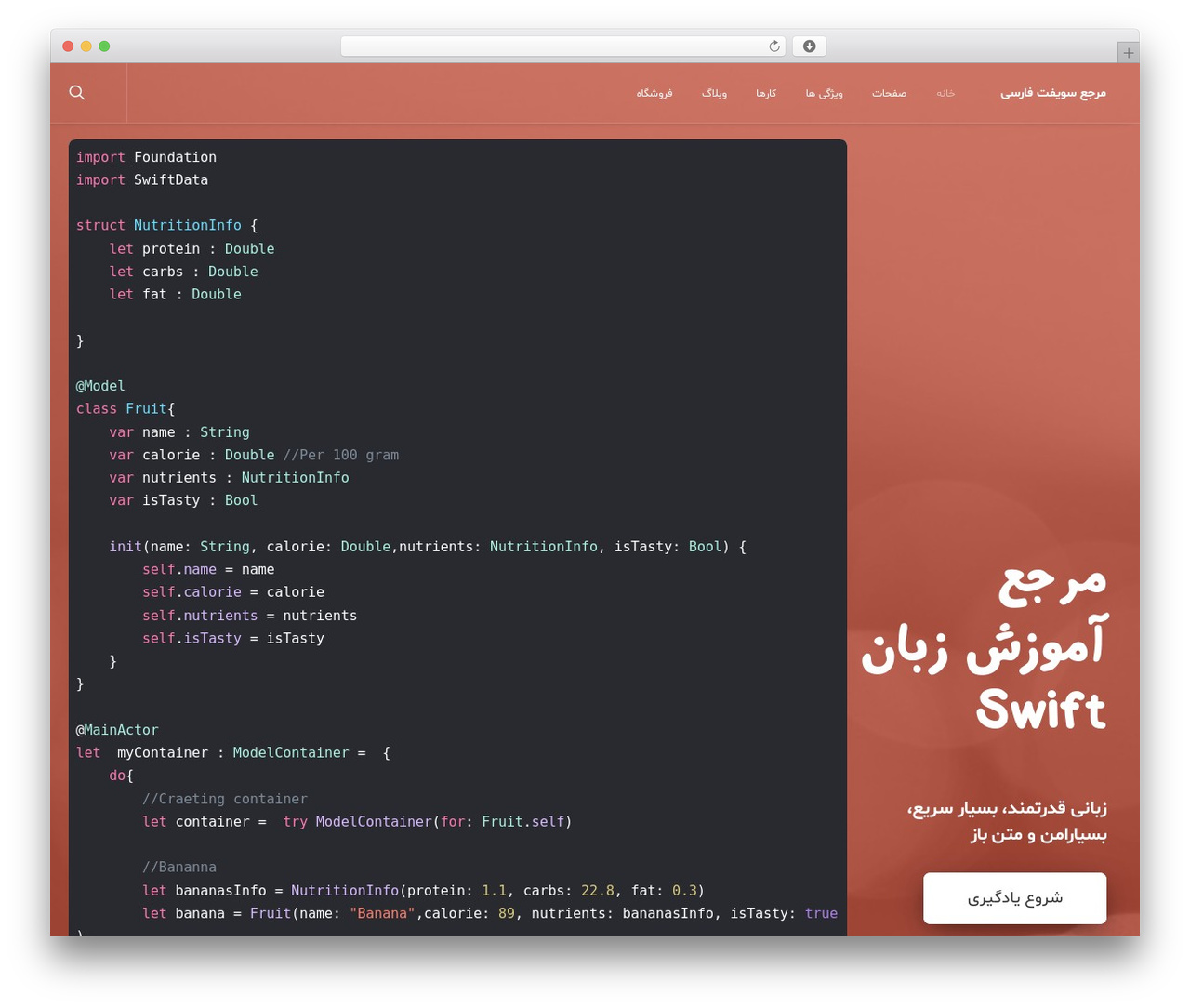The height and width of the screenshot is (1008, 1190).
Task: Click the 'var name : String' line
Action: [179, 431]
